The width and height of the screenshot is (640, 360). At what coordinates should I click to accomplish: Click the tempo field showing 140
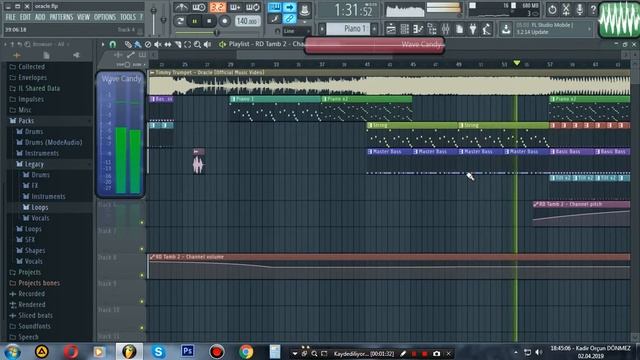coord(247,21)
